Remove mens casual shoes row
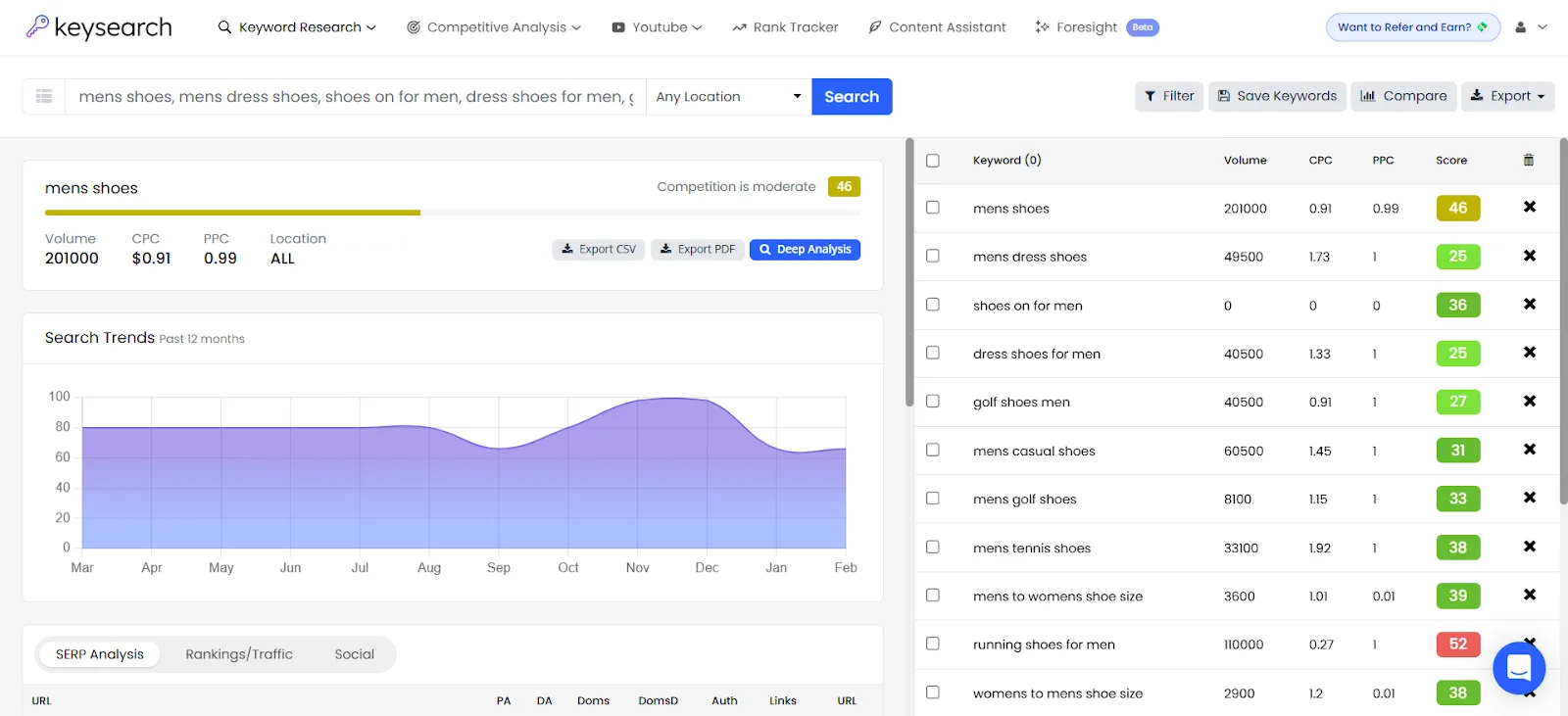This screenshot has height=716, width=1568. [x=1530, y=449]
